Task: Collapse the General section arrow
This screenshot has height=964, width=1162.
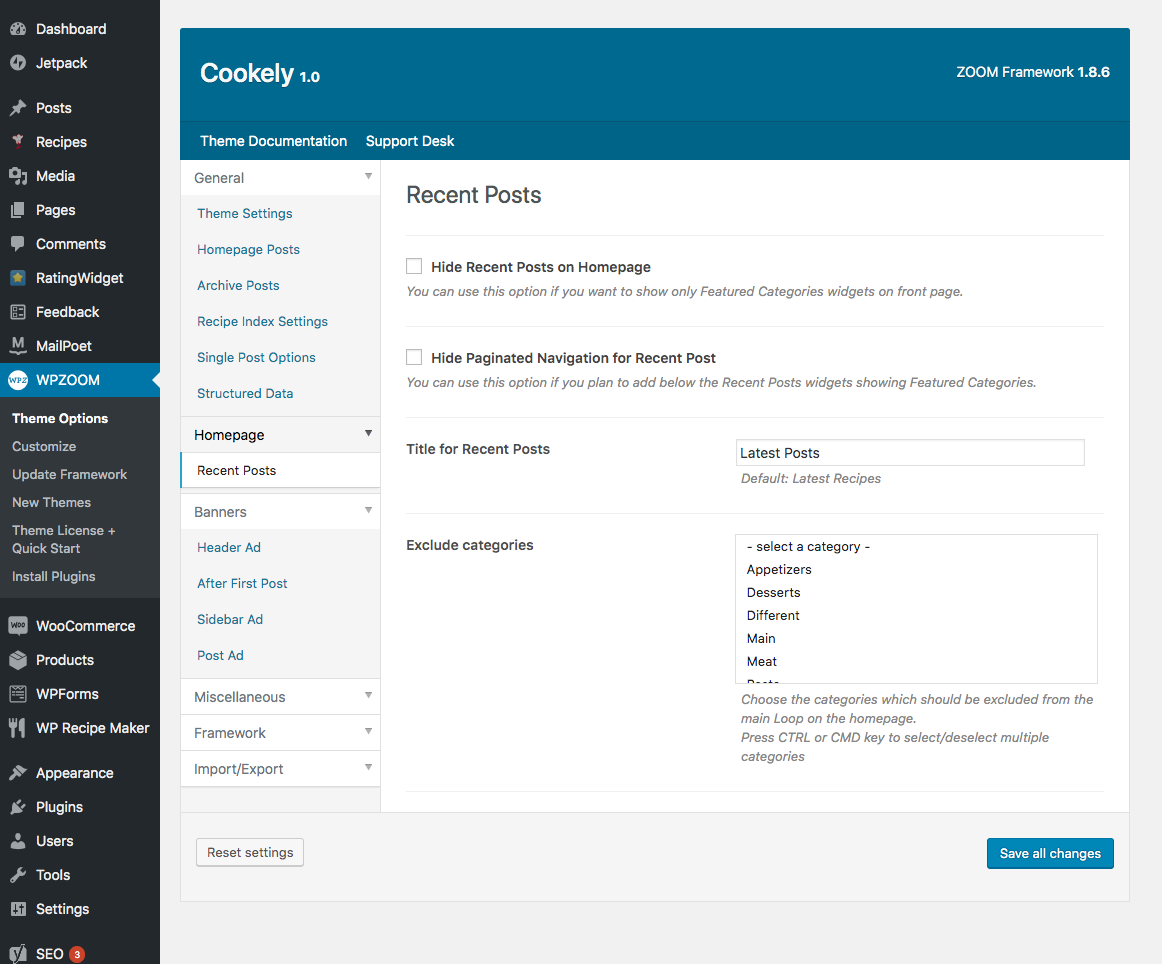Action: (x=368, y=176)
